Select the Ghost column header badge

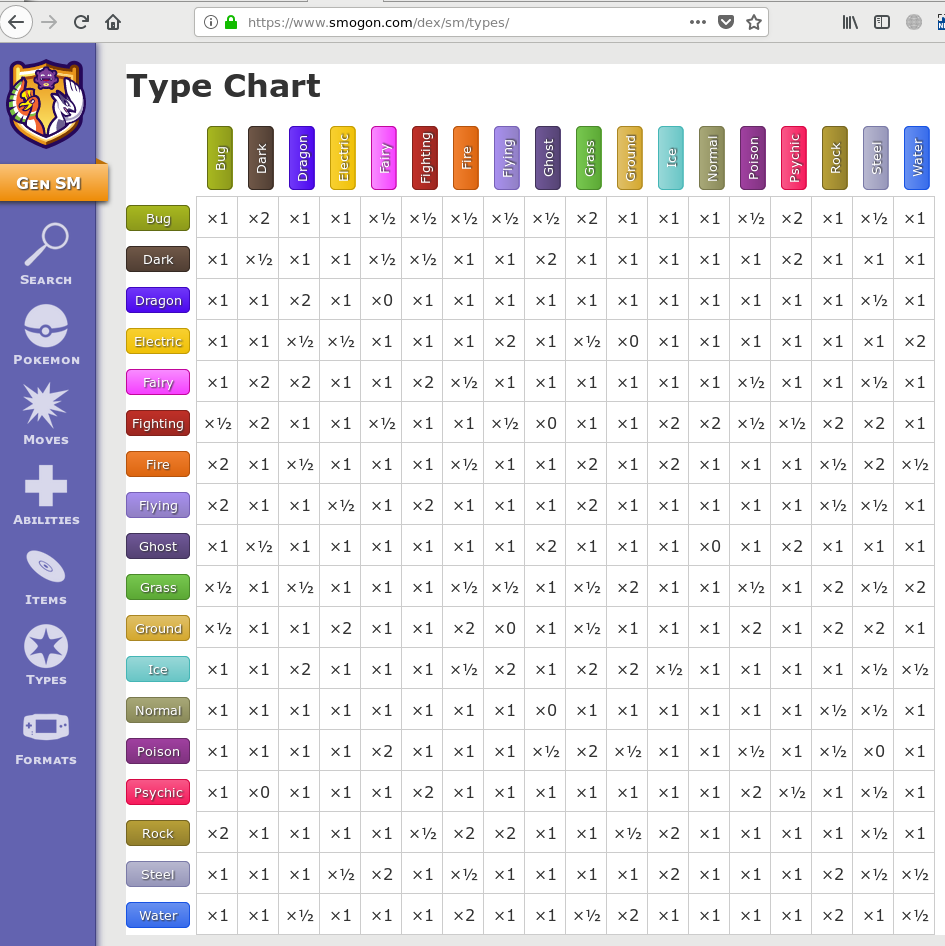pyautogui.click(x=548, y=158)
